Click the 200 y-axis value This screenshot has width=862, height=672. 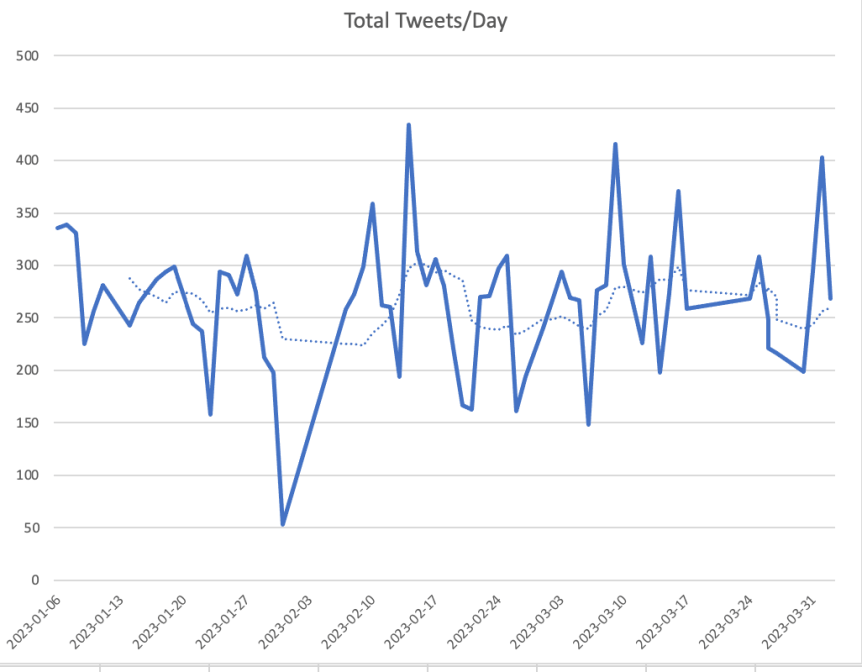26,371
